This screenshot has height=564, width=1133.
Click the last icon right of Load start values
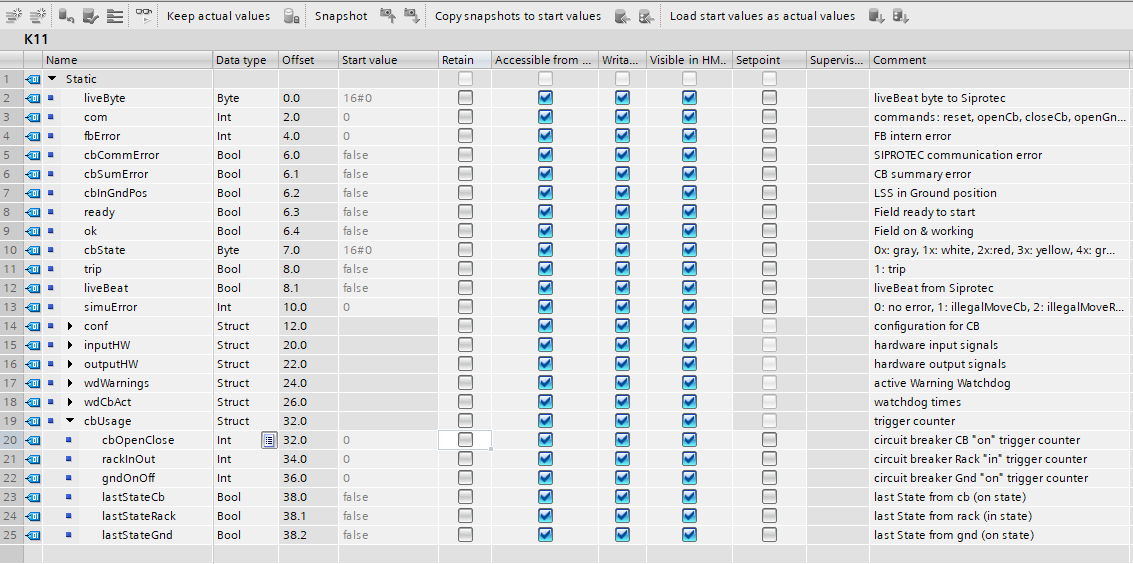900,16
